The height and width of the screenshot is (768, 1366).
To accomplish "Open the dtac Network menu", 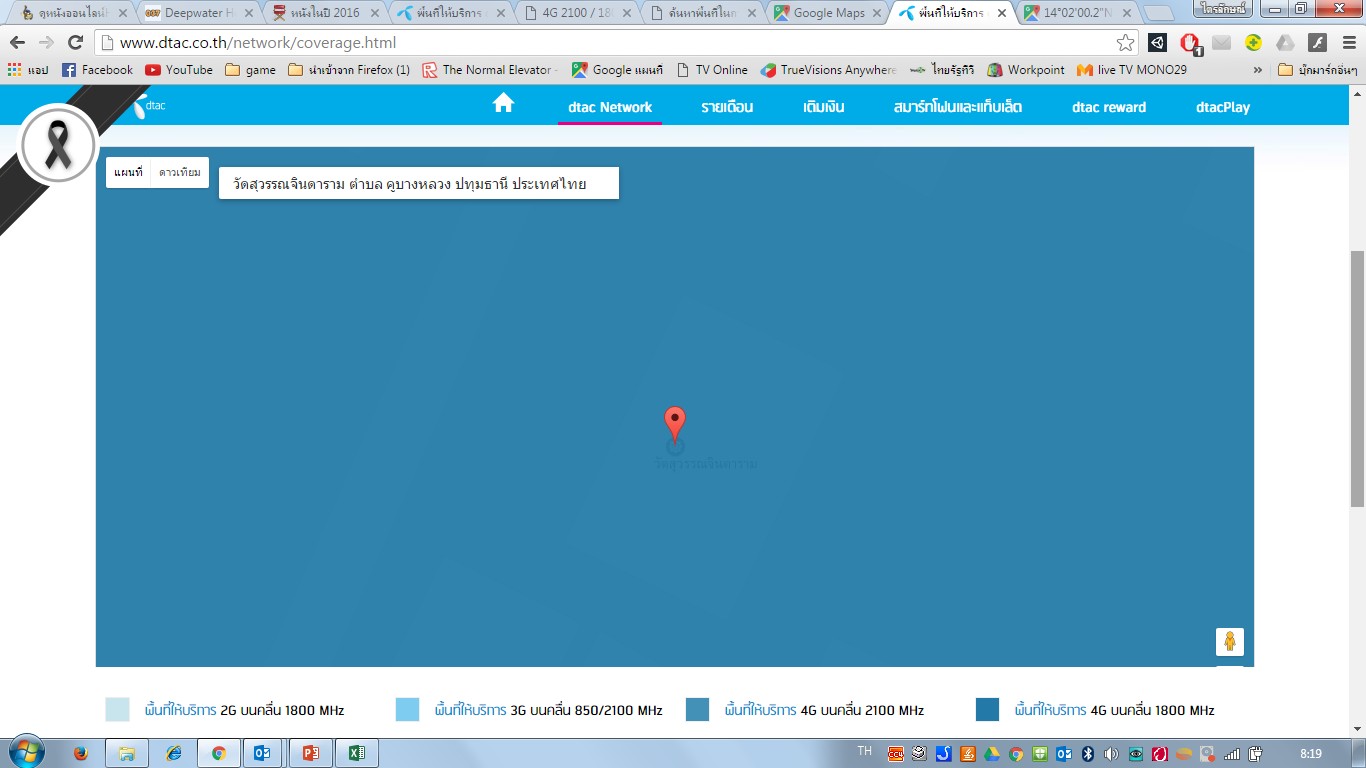I will click(610, 107).
